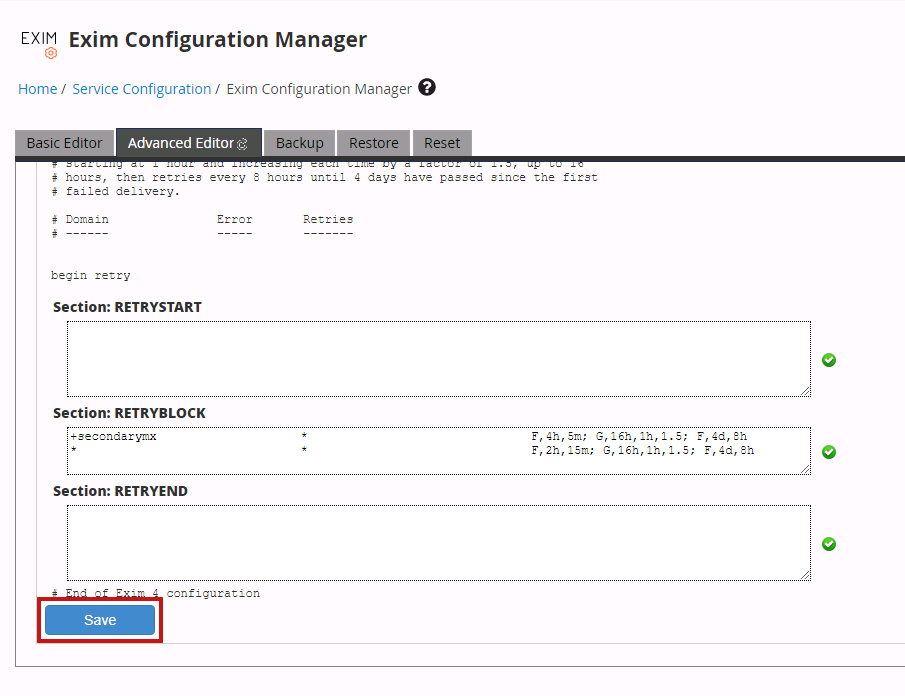This screenshot has width=905, height=696.
Task: Click the 'begin retry' config line
Action: [91, 275]
